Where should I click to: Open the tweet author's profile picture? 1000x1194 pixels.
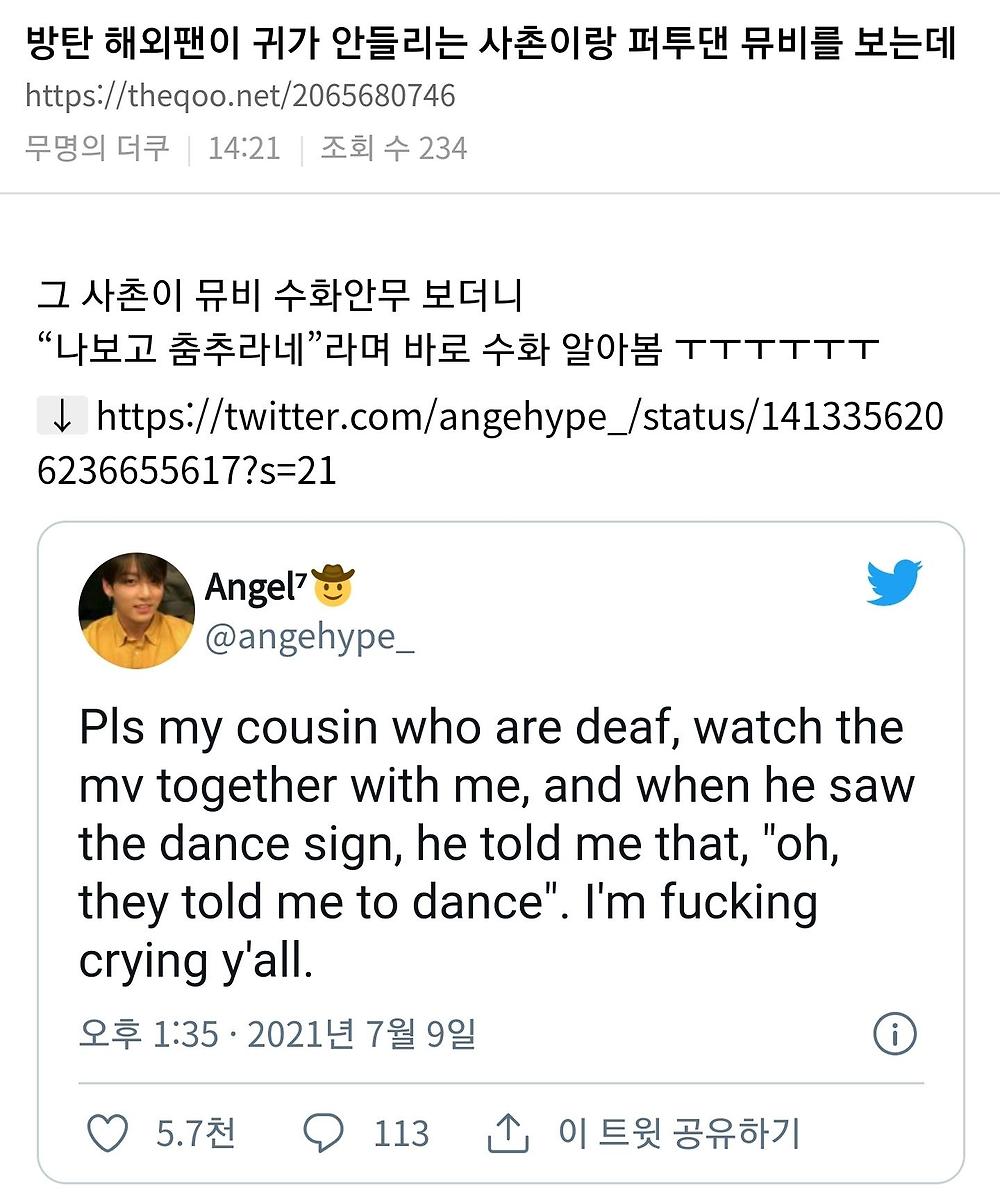pos(136,611)
